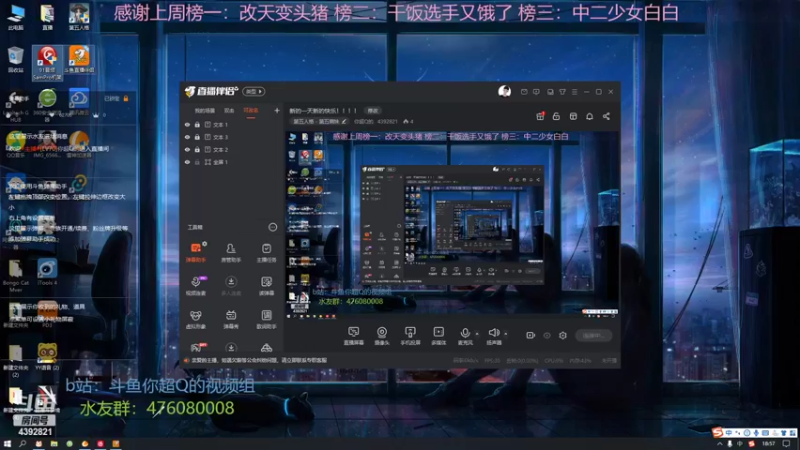
Task: Hide the 全屏 1 source with eye icon
Action: click(x=187, y=162)
